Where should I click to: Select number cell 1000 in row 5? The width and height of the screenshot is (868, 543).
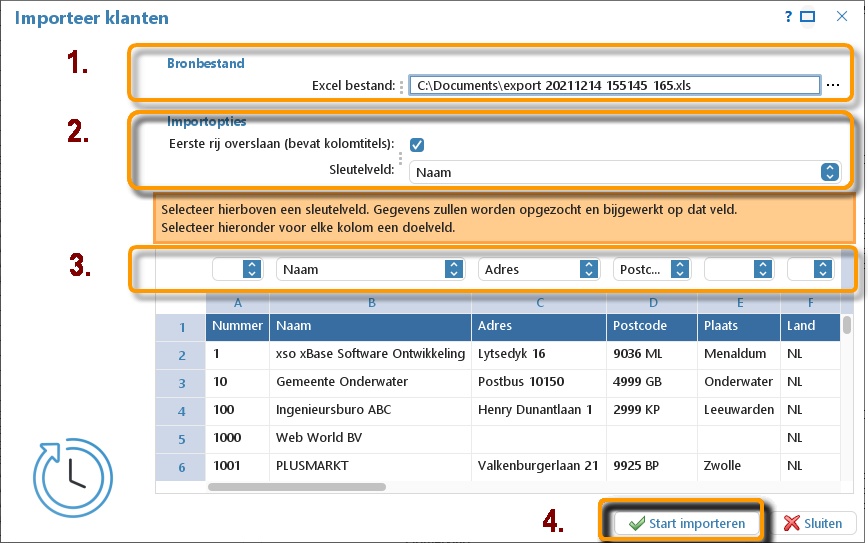point(237,438)
